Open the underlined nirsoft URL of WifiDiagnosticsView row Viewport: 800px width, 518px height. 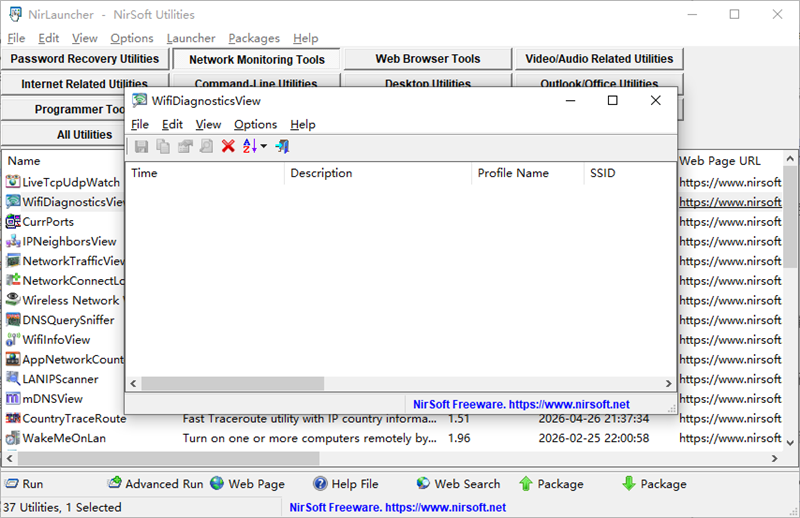tap(730, 202)
